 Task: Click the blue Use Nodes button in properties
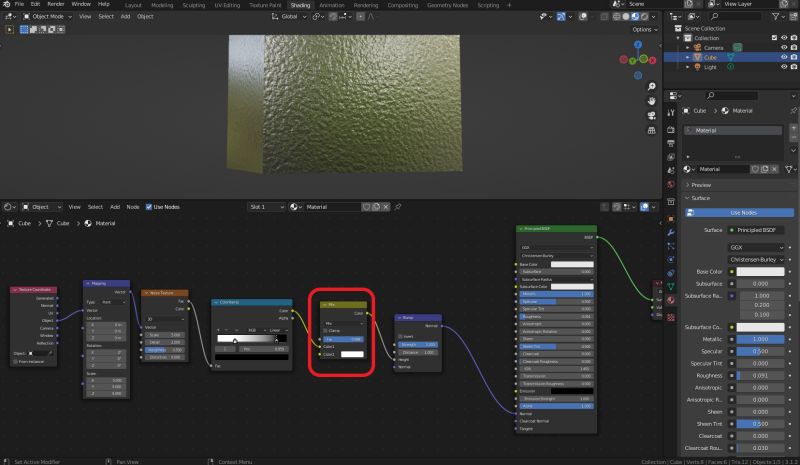coord(739,212)
